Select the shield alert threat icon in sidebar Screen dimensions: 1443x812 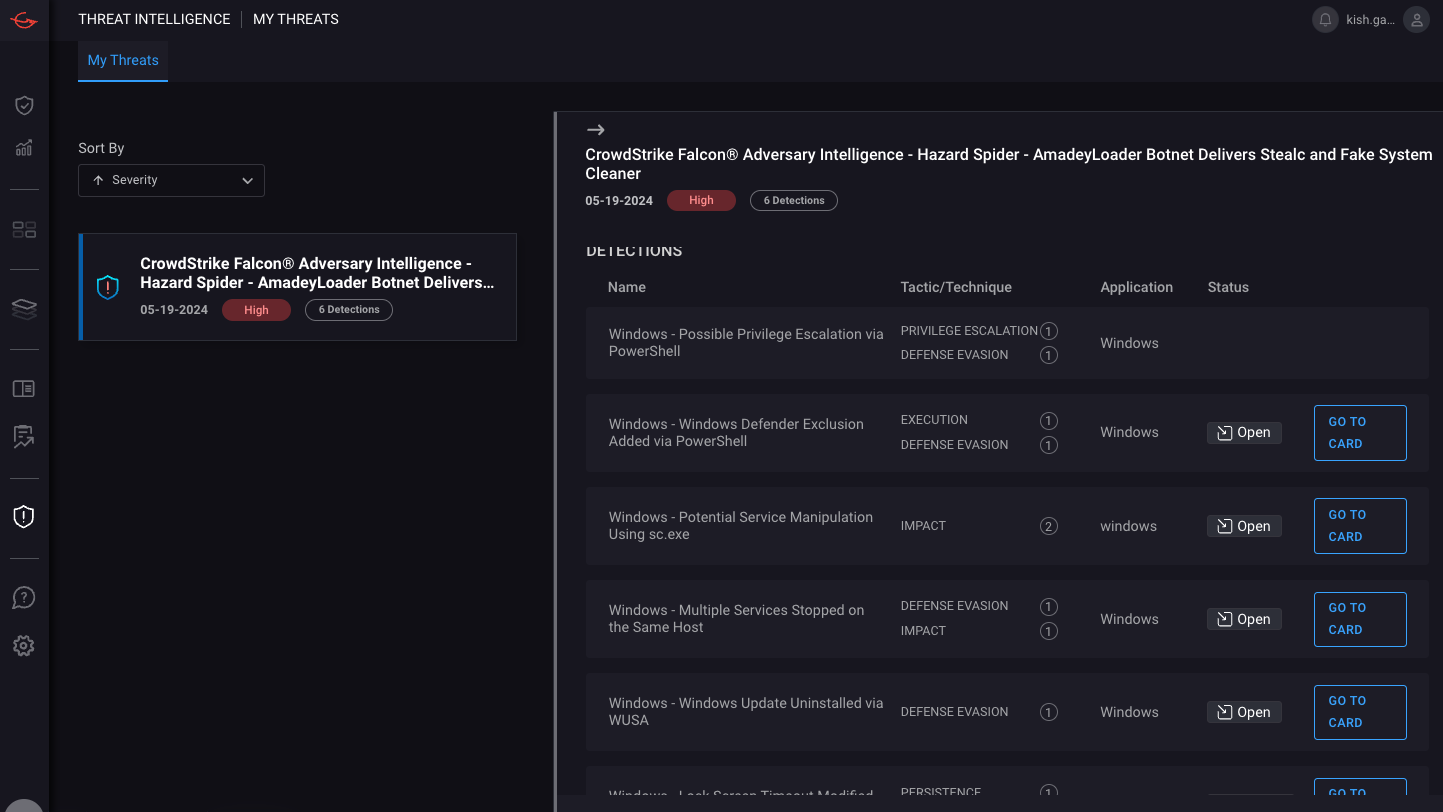24,517
